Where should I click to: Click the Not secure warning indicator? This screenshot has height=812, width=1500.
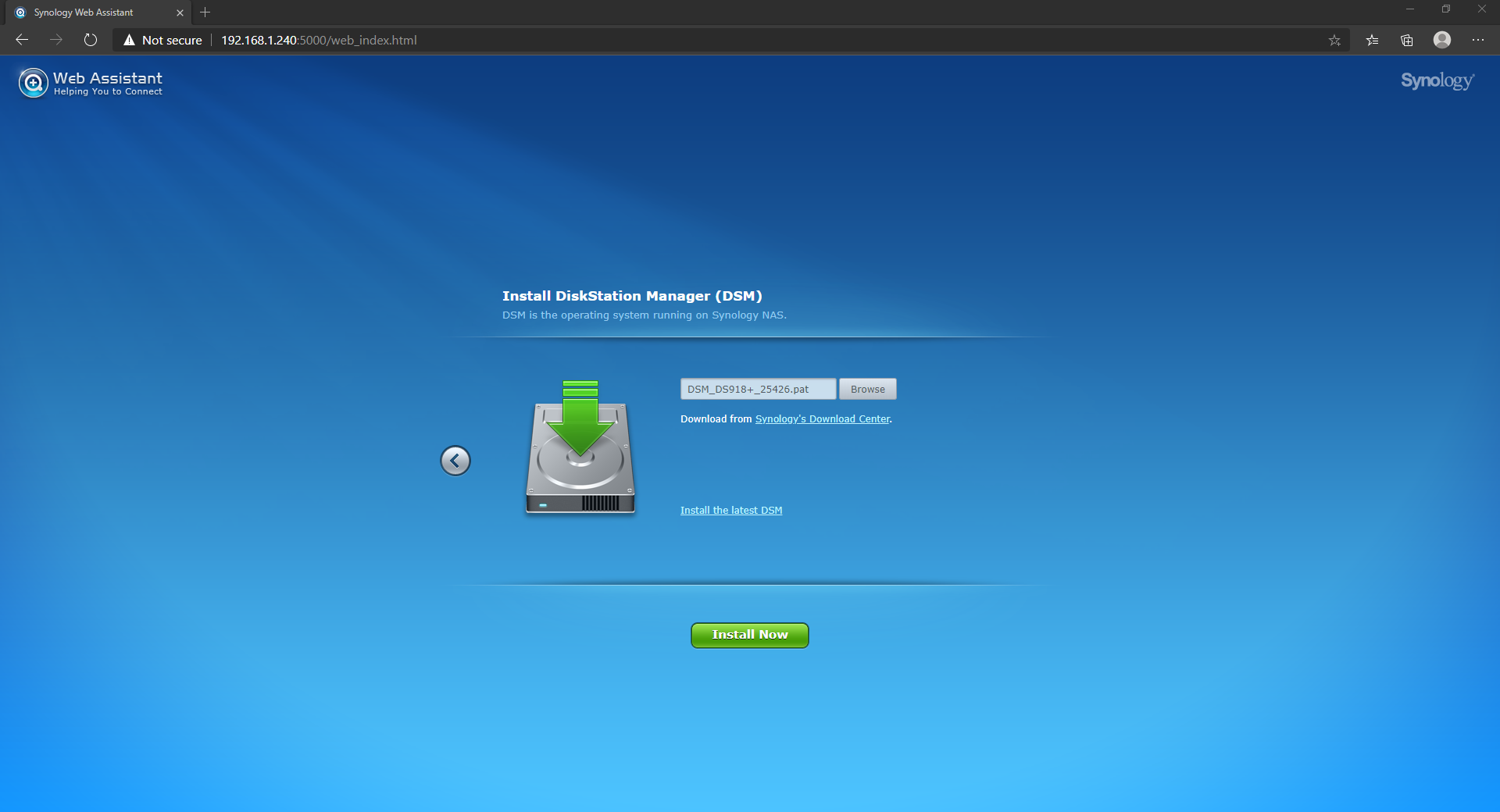[x=162, y=40]
